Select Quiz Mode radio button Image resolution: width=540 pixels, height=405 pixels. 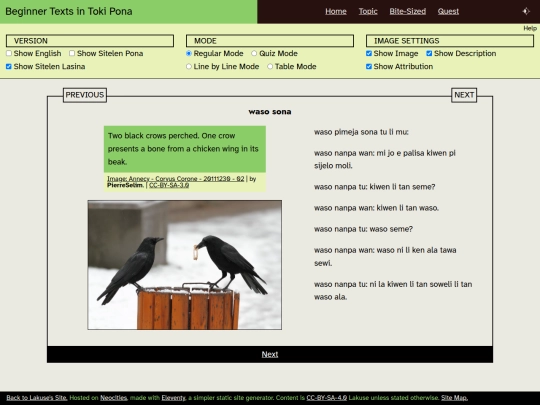click(254, 53)
